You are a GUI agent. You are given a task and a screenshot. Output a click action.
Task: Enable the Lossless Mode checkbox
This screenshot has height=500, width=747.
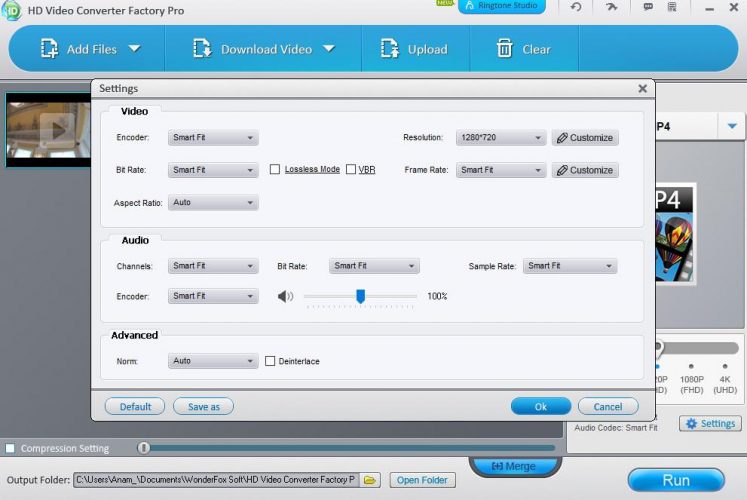point(275,170)
